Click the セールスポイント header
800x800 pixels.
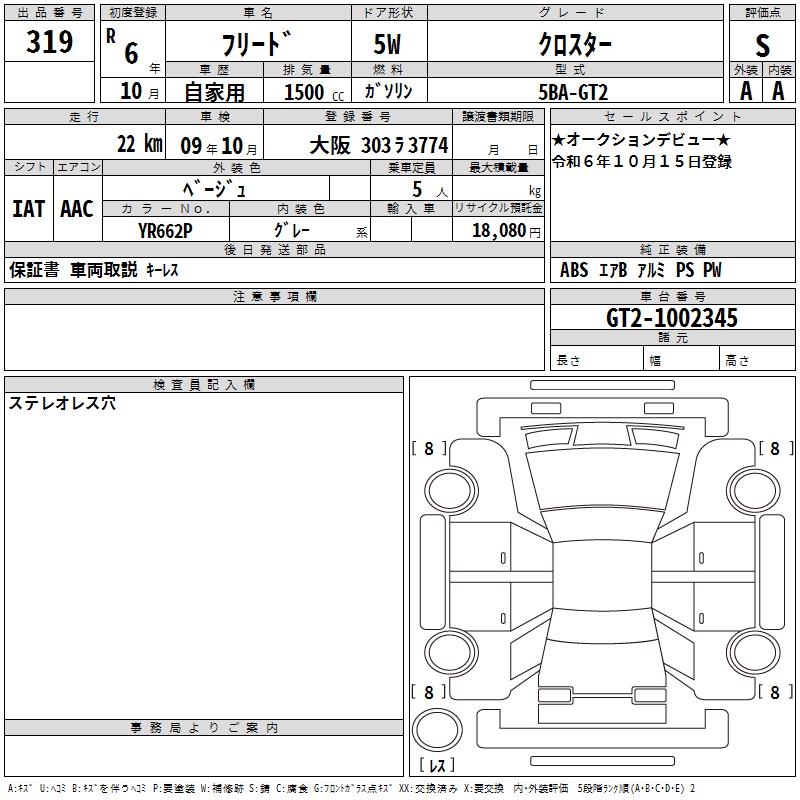click(x=672, y=117)
